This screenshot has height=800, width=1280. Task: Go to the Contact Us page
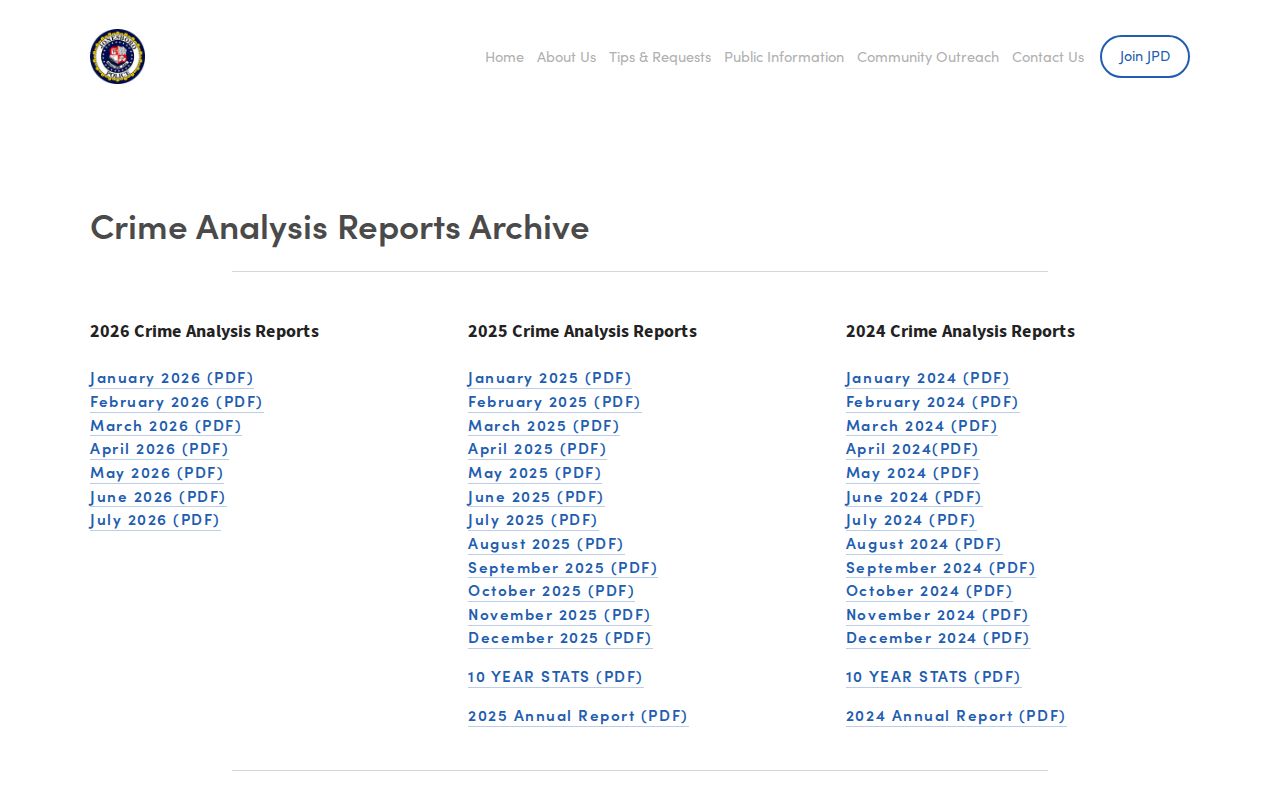(1048, 57)
